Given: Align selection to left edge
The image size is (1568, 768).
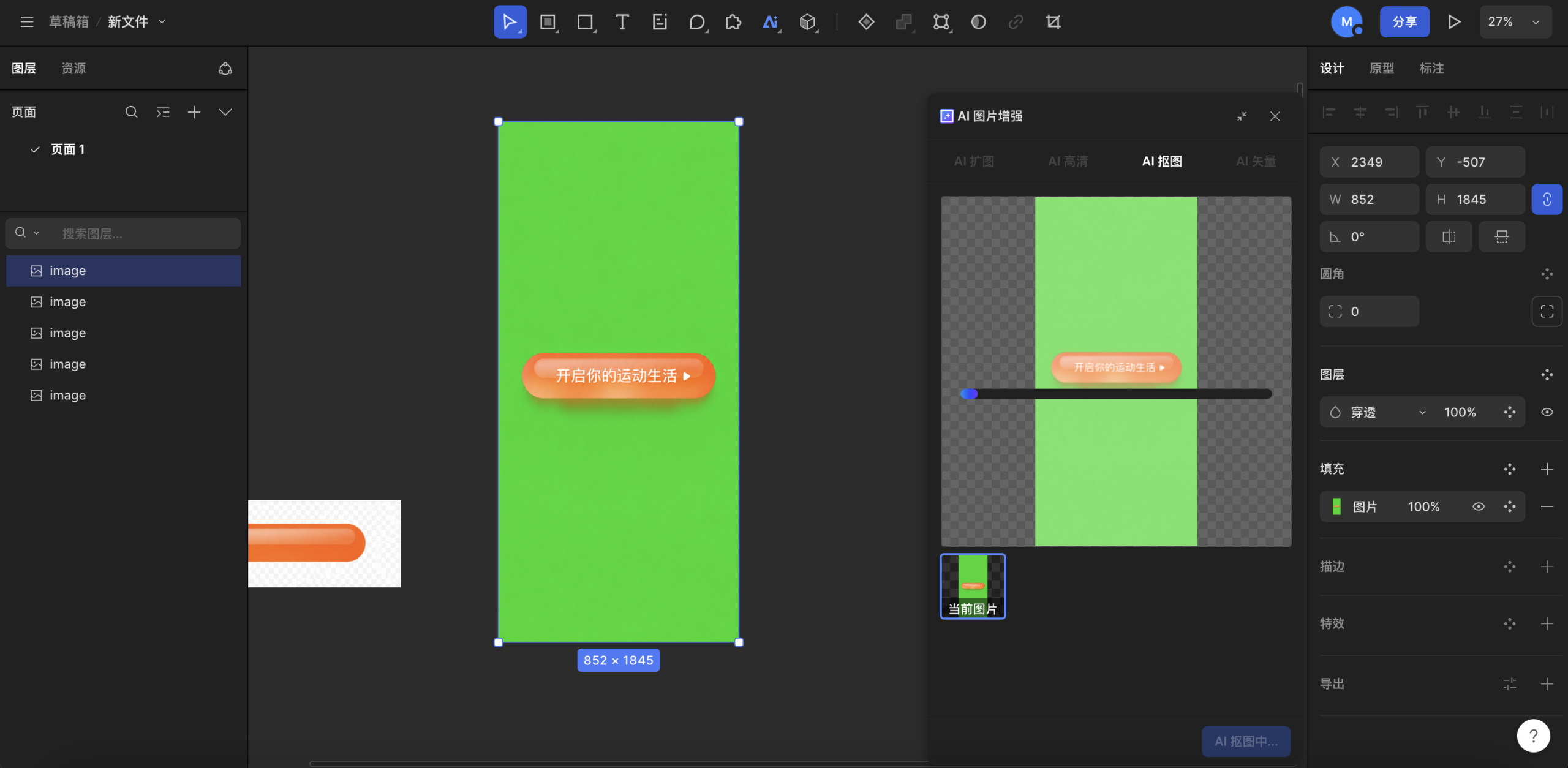Looking at the screenshot, I should [x=1329, y=112].
